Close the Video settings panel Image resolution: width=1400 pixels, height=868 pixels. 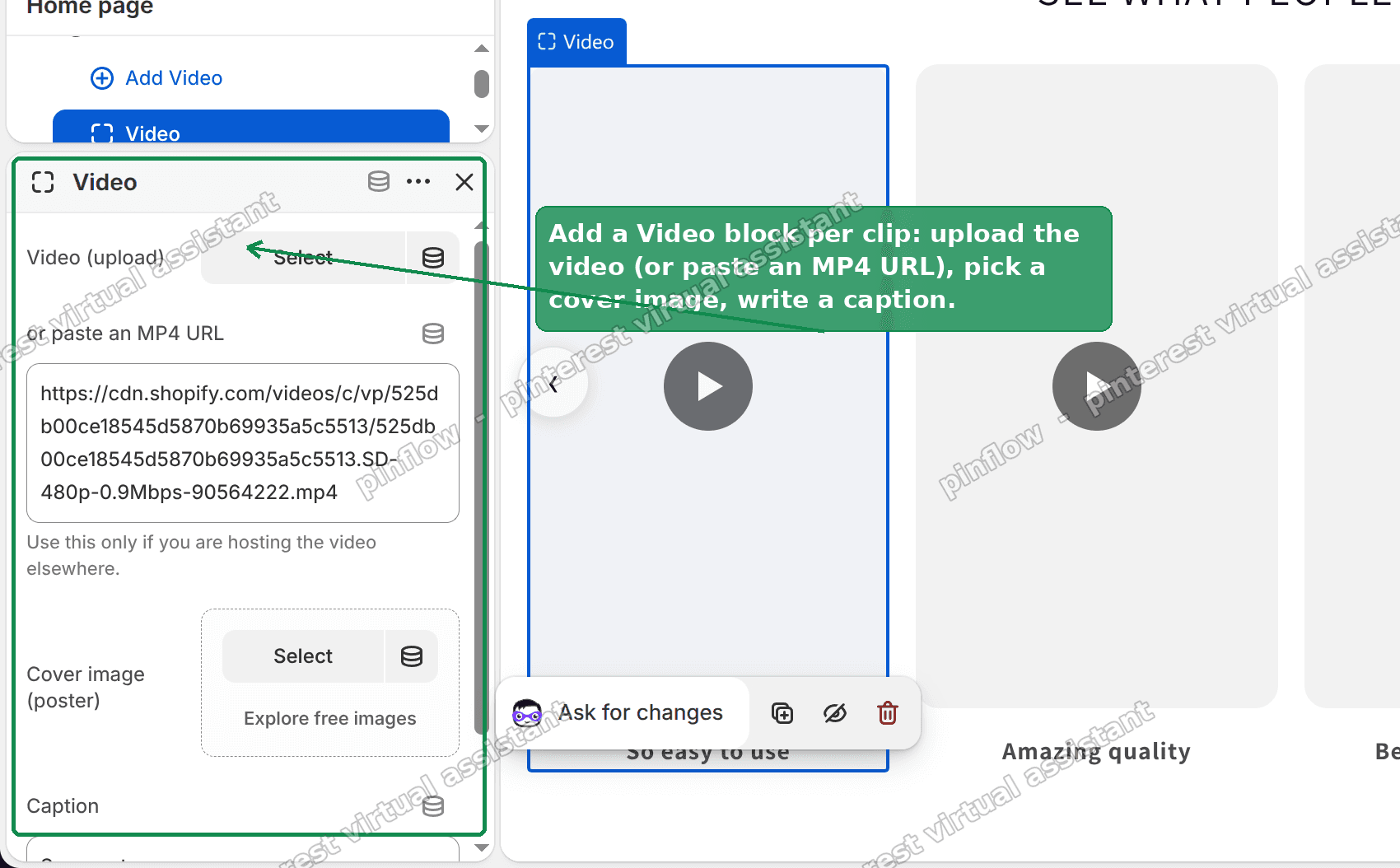(x=464, y=182)
